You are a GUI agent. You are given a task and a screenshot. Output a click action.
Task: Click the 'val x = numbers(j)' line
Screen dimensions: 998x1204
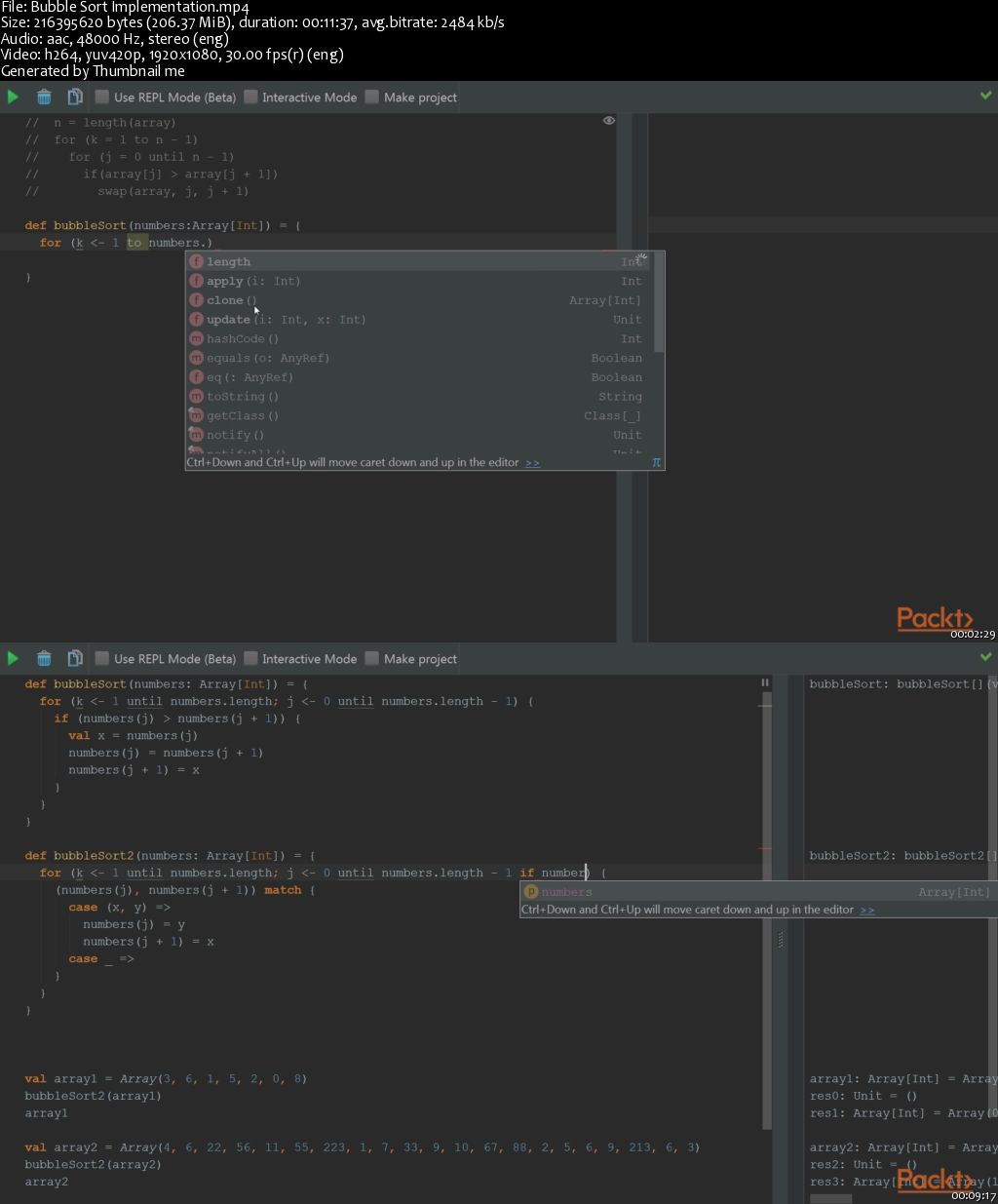click(133, 735)
